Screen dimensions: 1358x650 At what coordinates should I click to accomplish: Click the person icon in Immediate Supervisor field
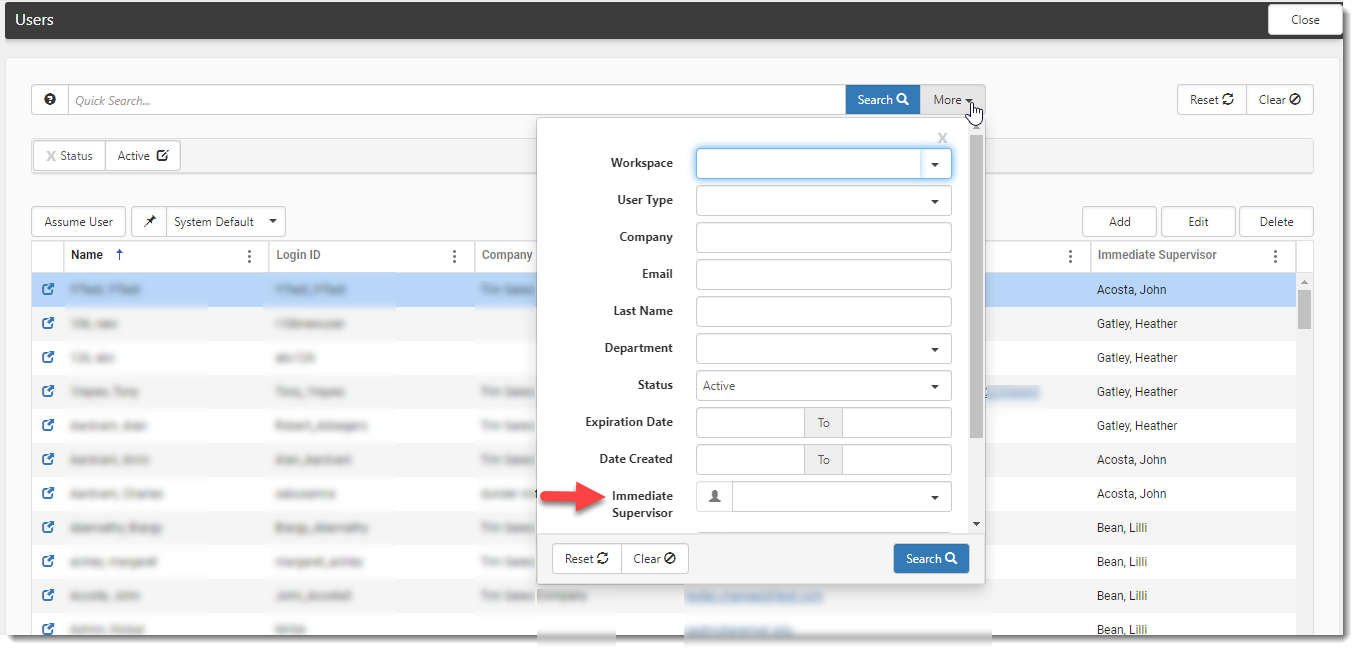714,497
